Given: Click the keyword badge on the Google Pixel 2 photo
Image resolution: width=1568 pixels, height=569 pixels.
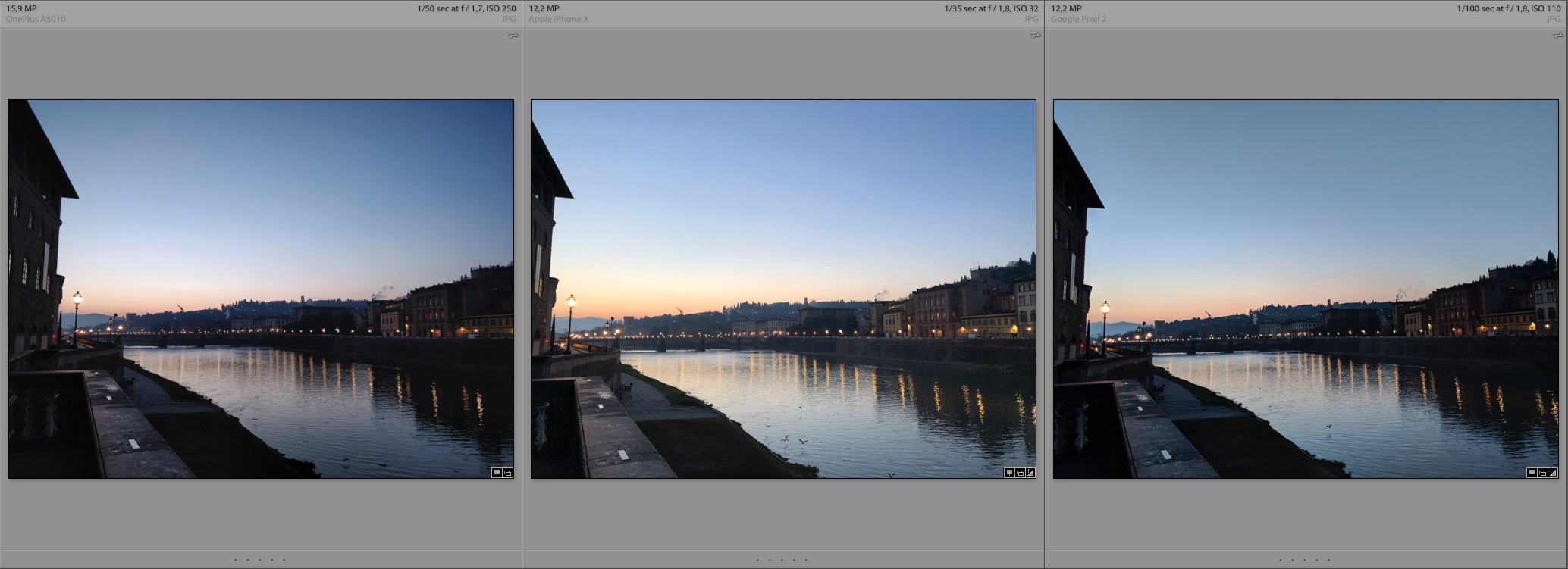Looking at the screenshot, I should pyautogui.click(x=1532, y=473).
